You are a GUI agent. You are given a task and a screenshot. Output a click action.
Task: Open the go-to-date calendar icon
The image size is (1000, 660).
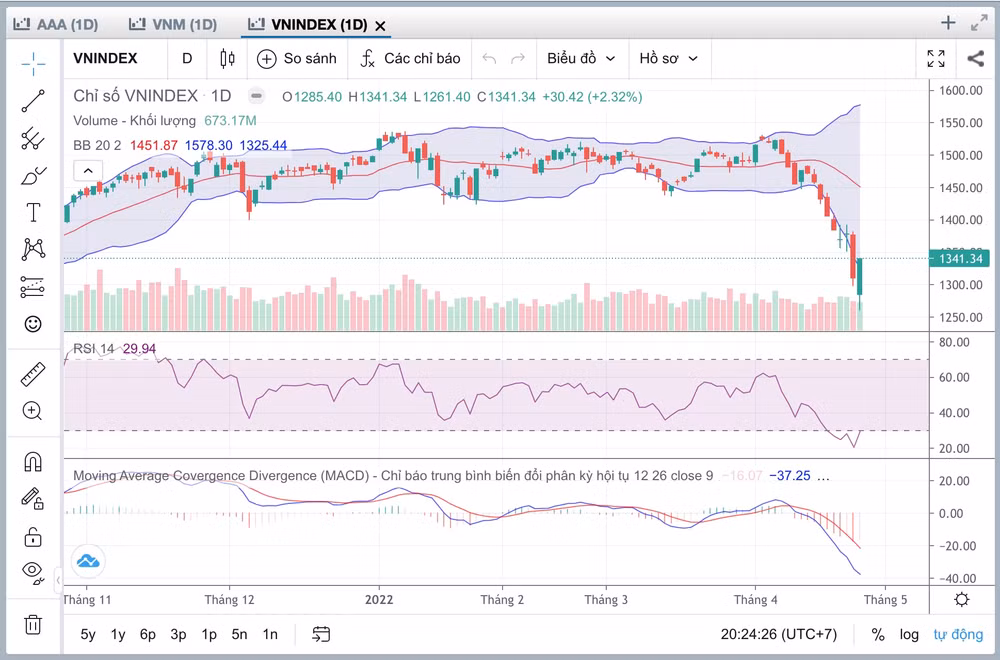point(321,634)
